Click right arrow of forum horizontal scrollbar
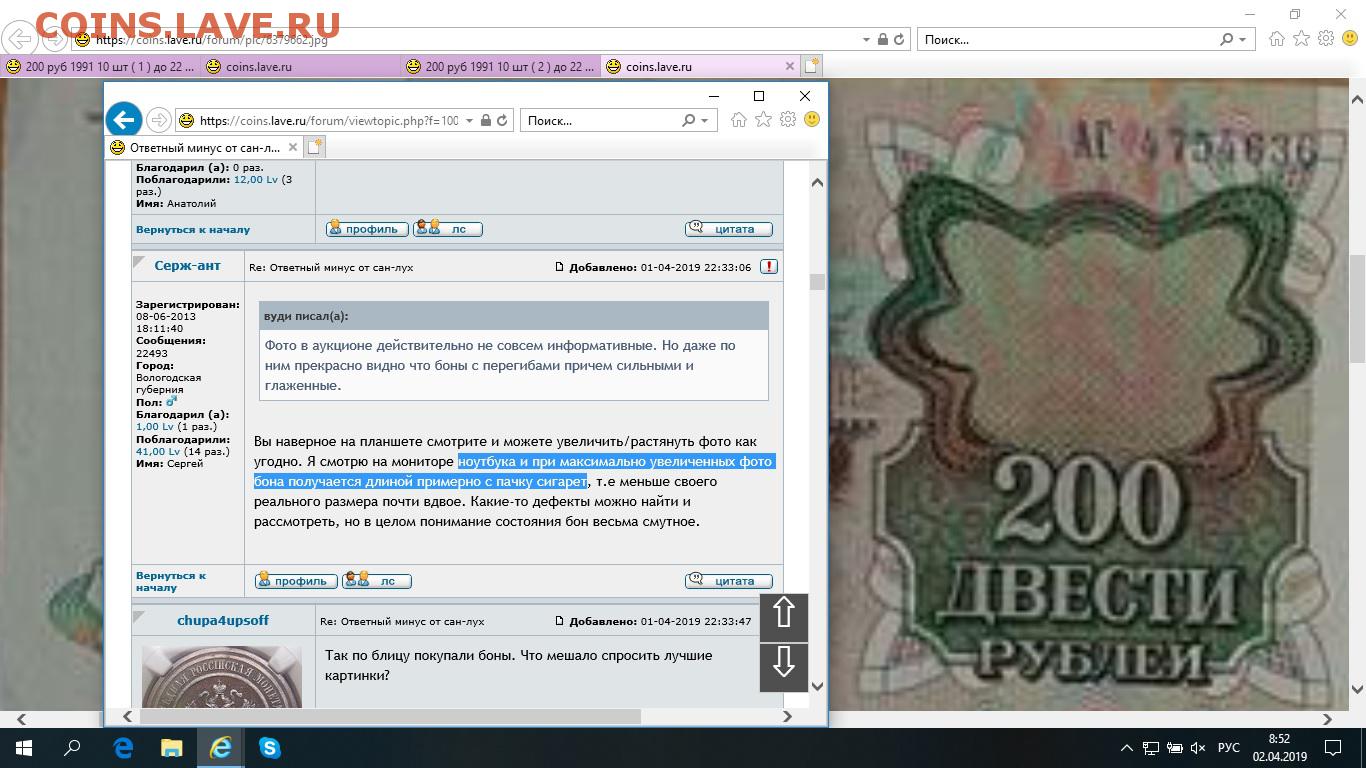The image size is (1366, 768). (x=787, y=716)
